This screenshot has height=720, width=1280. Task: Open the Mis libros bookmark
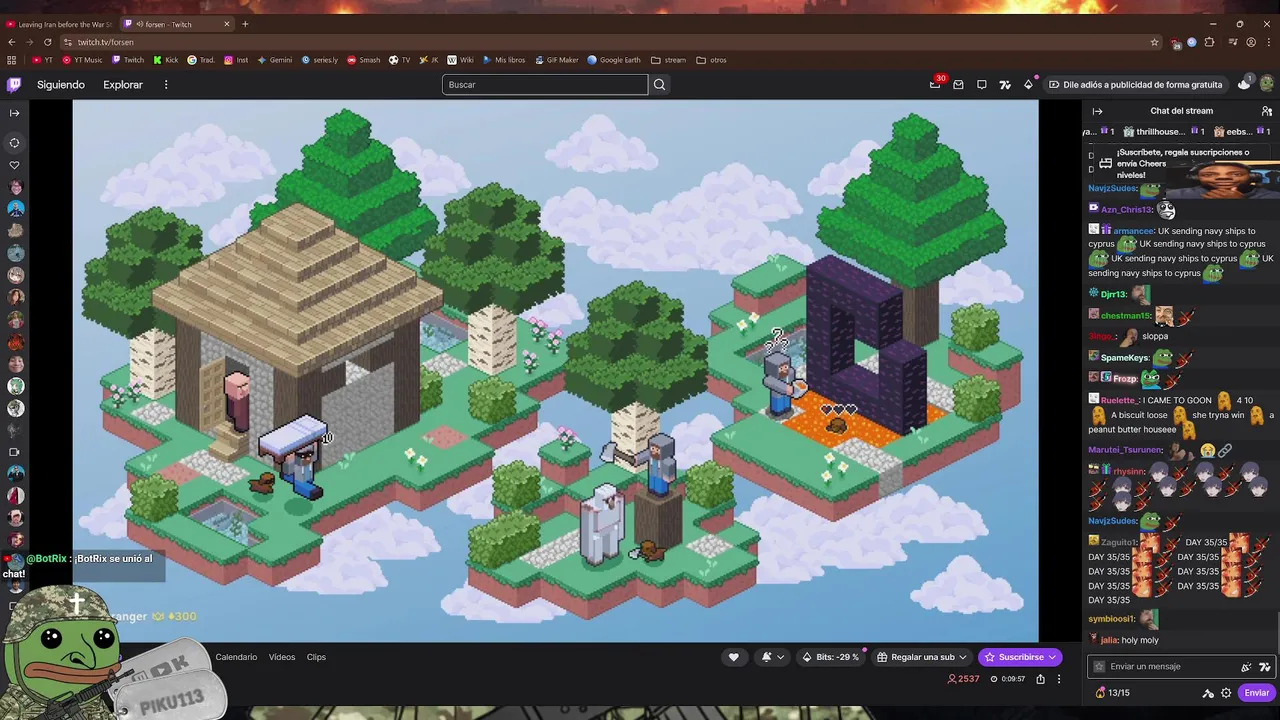coord(503,60)
